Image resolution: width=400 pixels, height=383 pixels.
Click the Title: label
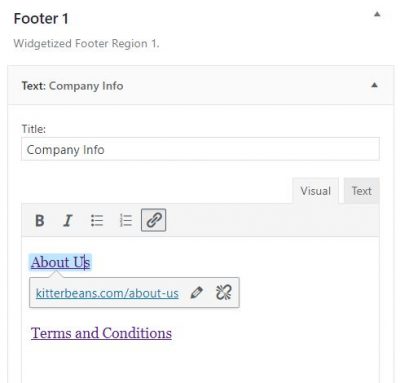(x=34, y=129)
